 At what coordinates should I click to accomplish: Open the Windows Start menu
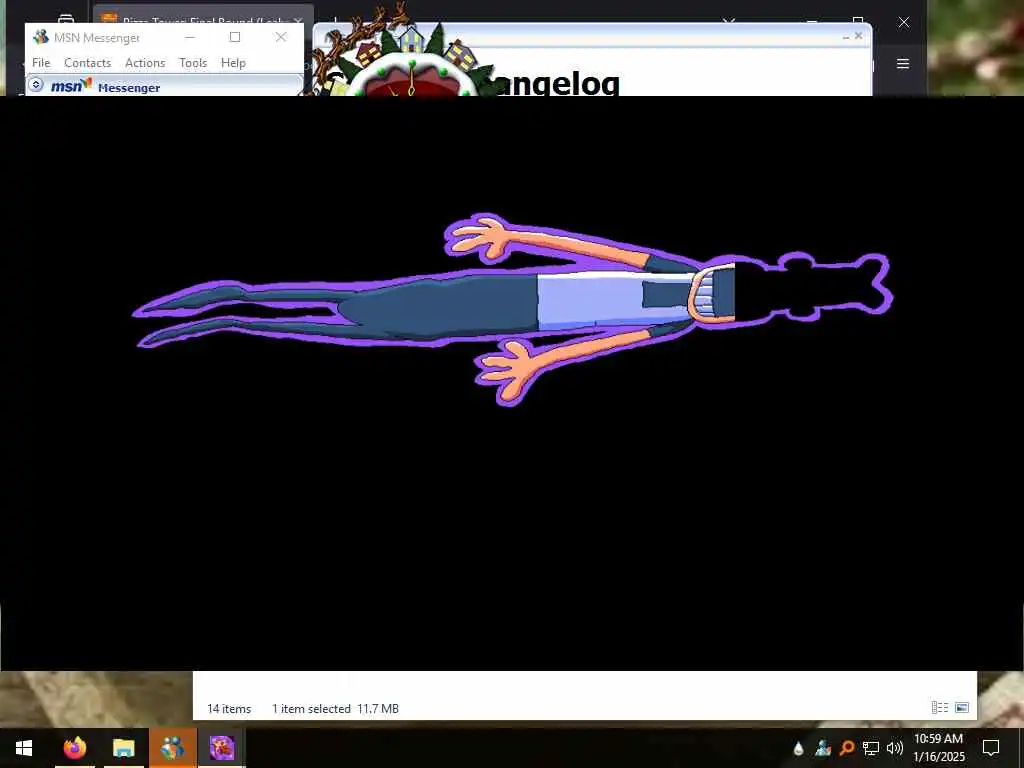24,748
